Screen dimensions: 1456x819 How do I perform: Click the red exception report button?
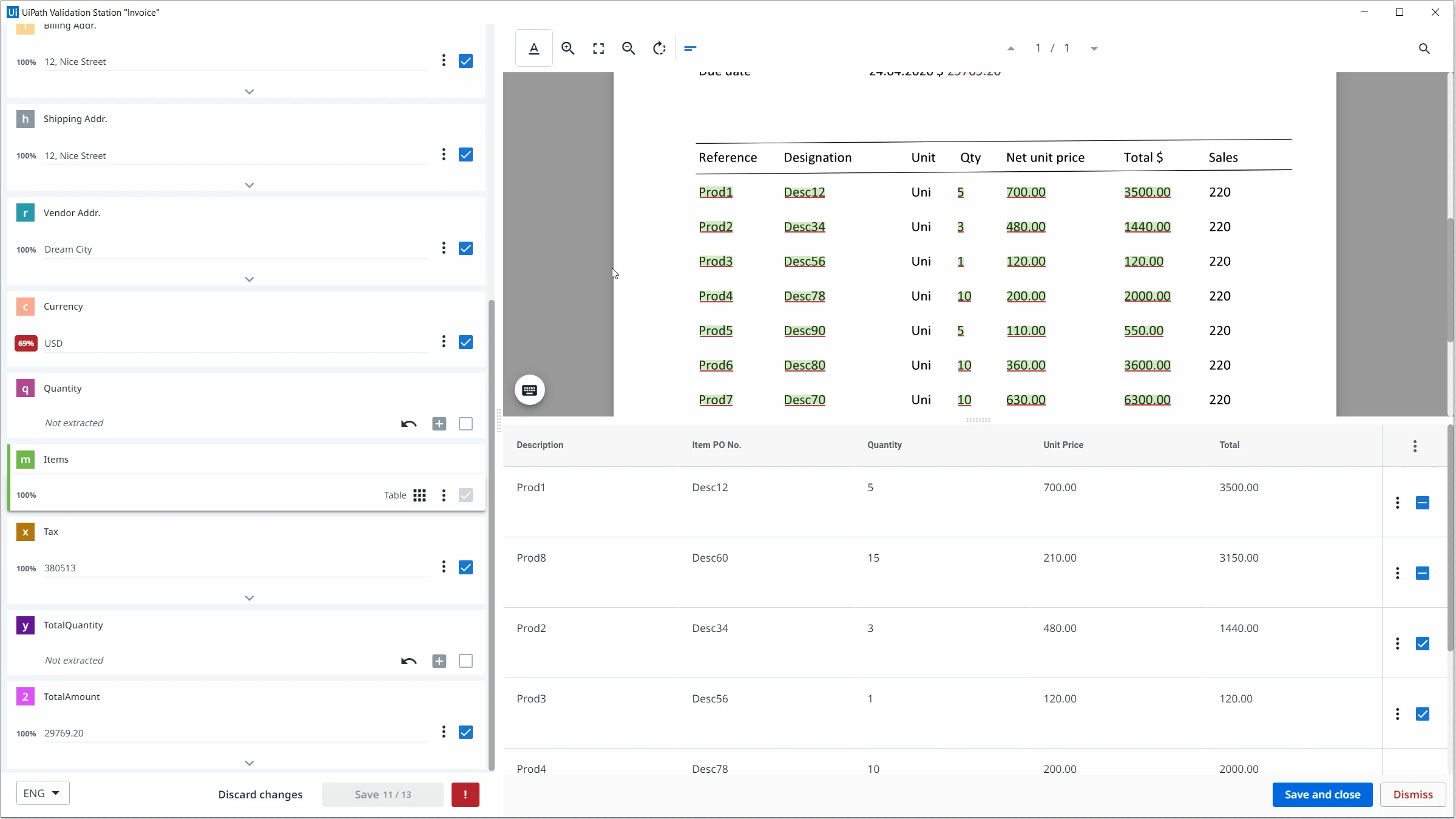[x=466, y=795]
